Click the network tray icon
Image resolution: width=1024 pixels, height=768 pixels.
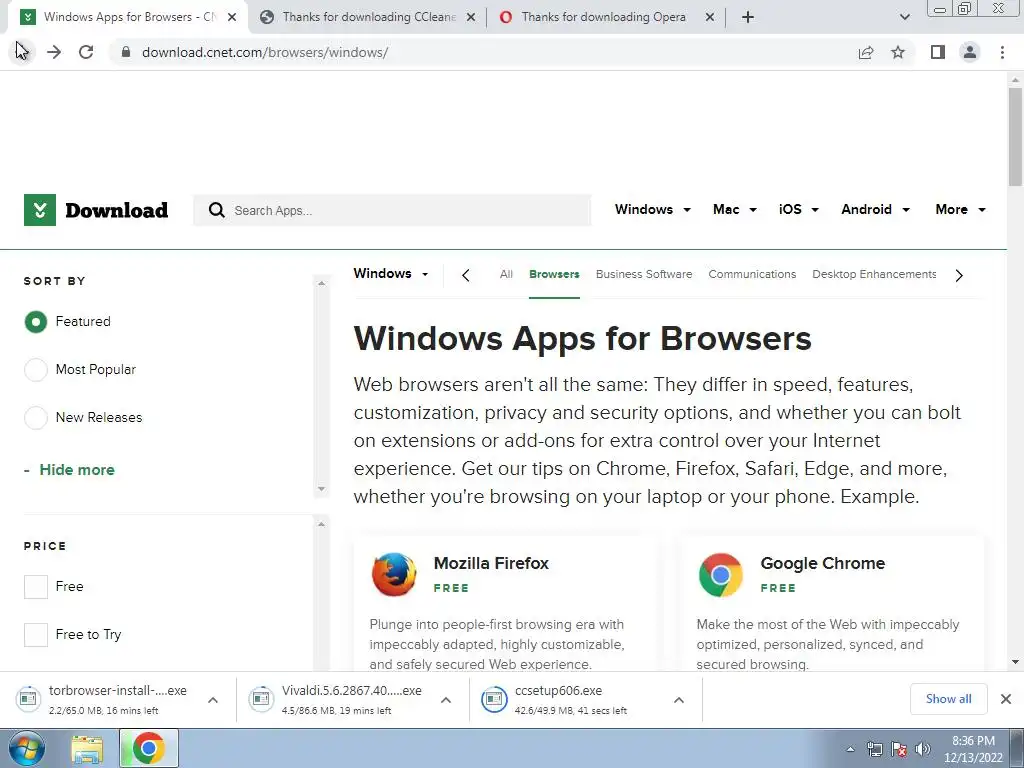pyautogui.click(x=874, y=749)
